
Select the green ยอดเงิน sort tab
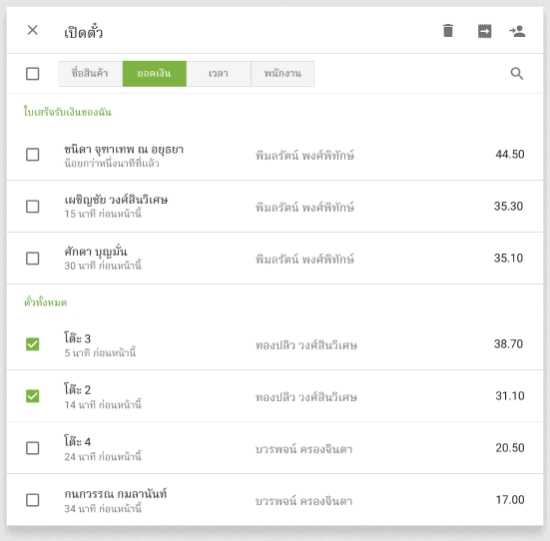coord(154,74)
